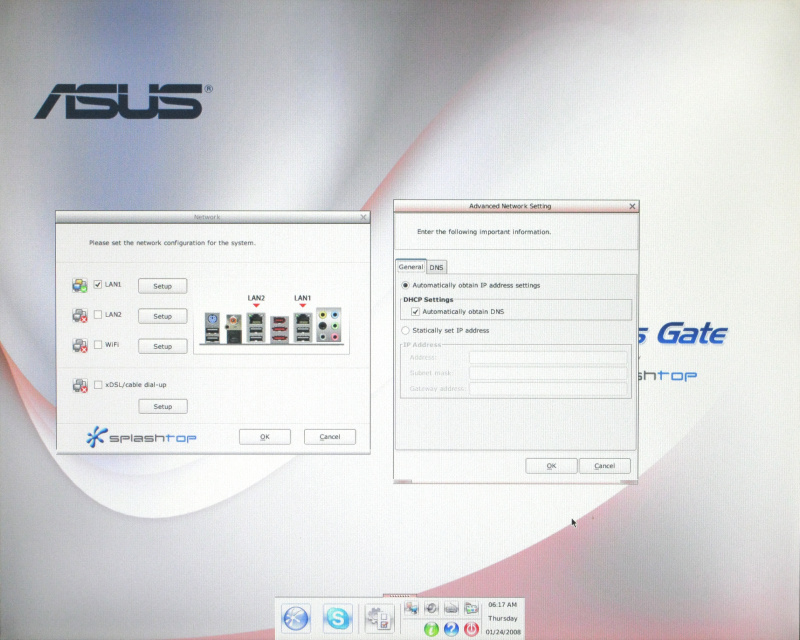Click the WiFi disconnected status icon
The height and width of the screenshot is (640, 800).
coord(80,346)
